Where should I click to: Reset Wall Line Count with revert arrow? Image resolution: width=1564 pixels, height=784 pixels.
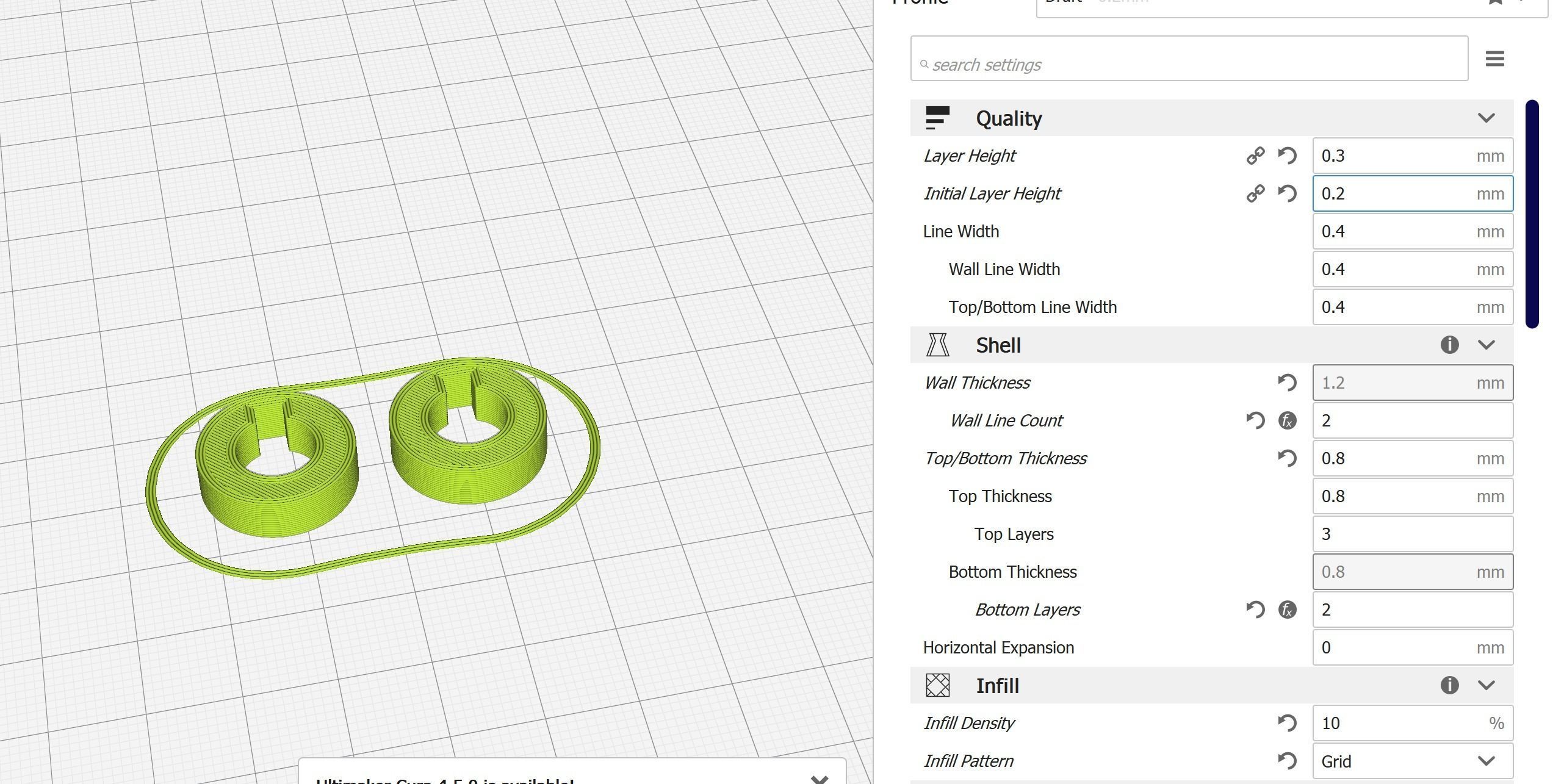[x=1255, y=420]
